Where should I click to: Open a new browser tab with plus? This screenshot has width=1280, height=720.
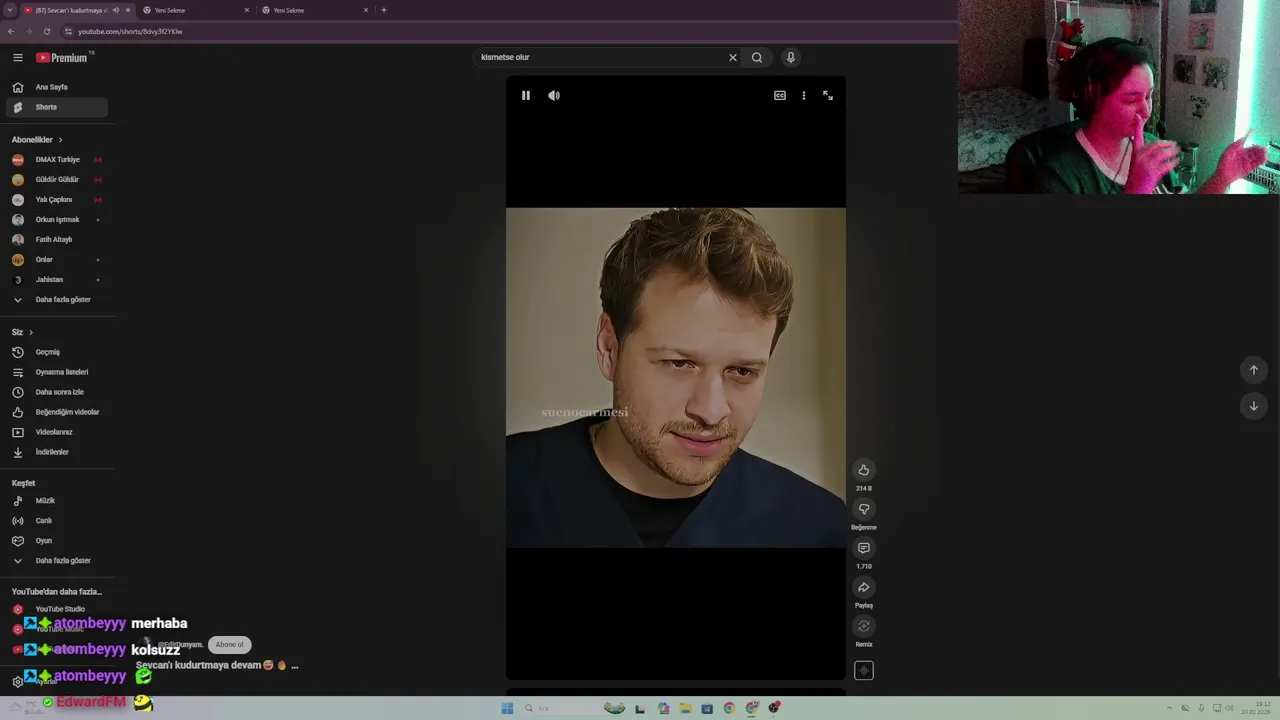tap(384, 10)
